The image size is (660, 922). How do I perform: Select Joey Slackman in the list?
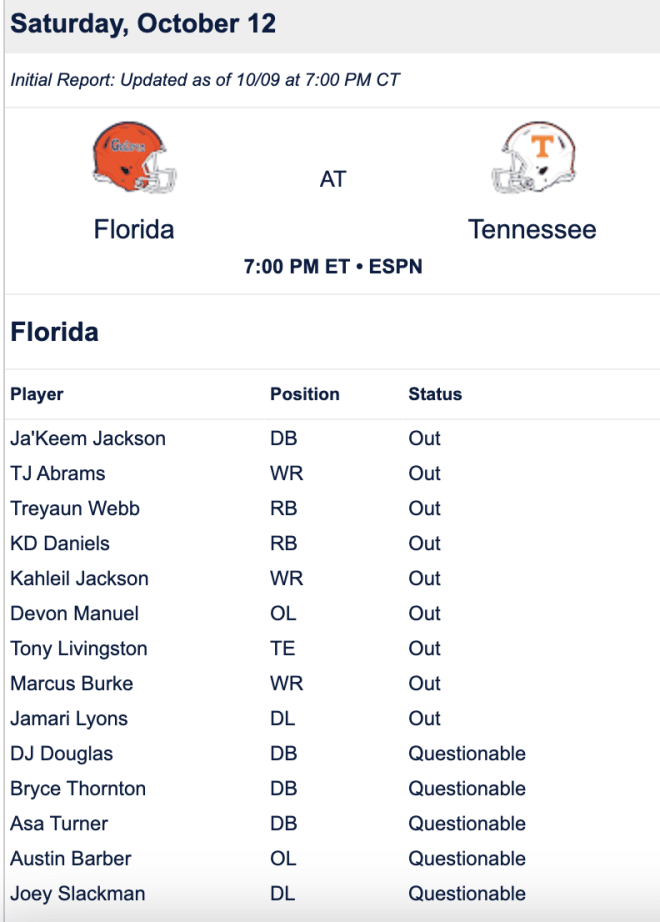pyautogui.click(x=78, y=894)
